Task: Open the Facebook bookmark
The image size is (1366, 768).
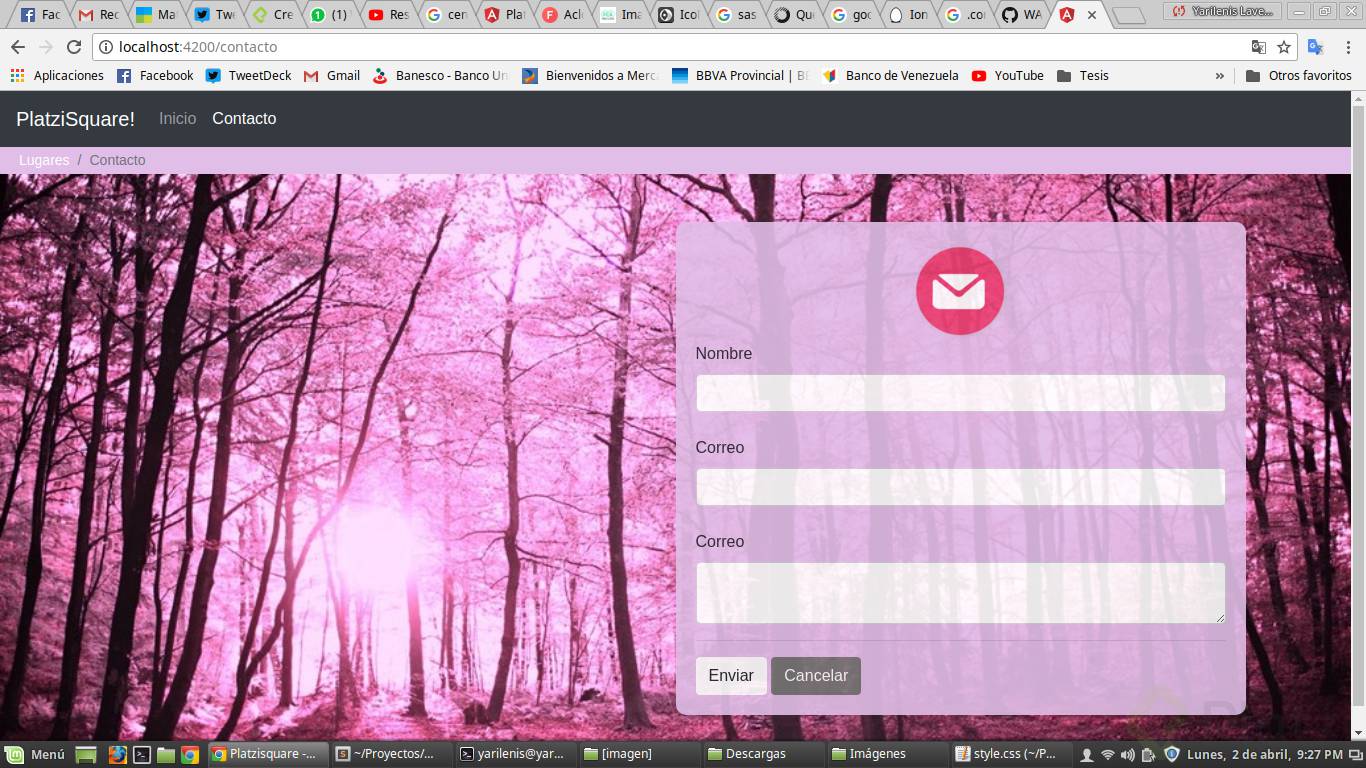Action: (x=155, y=75)
